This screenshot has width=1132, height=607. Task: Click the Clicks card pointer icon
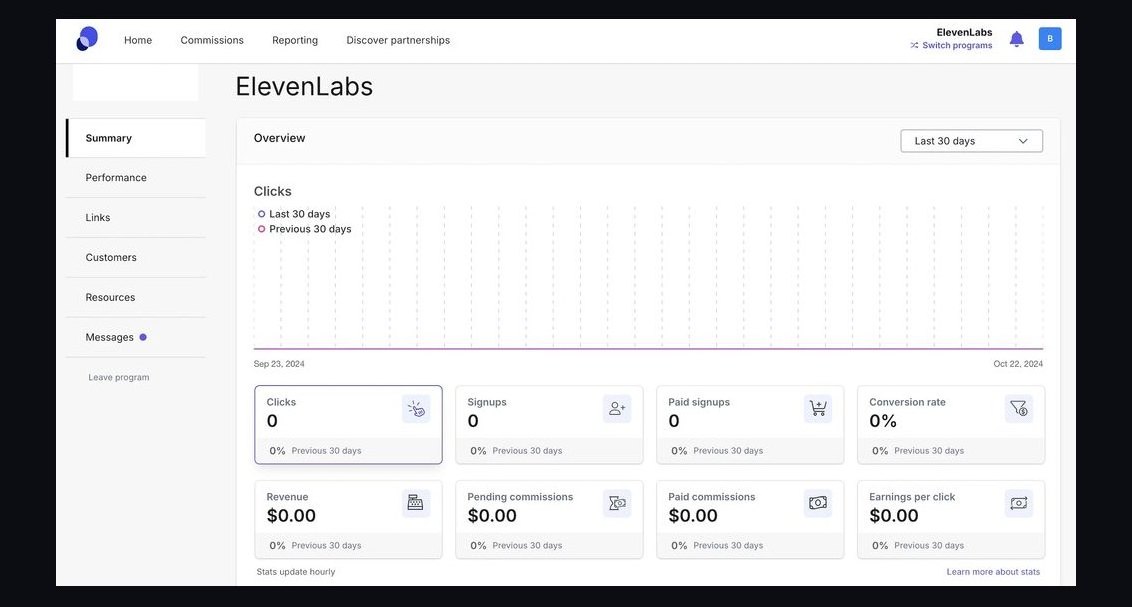tap(416, 409)
